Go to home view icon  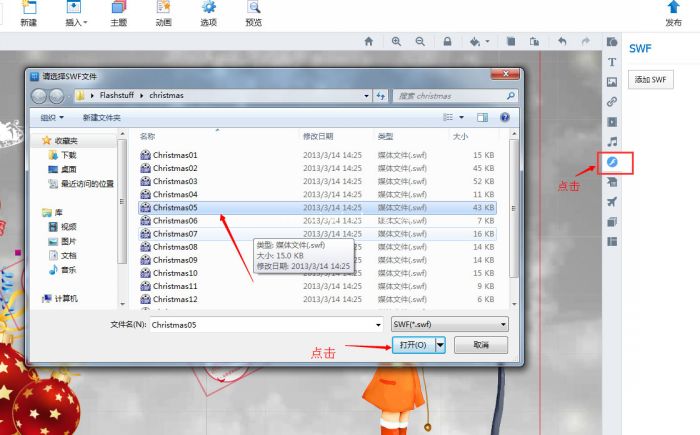[x=369, y=42]
